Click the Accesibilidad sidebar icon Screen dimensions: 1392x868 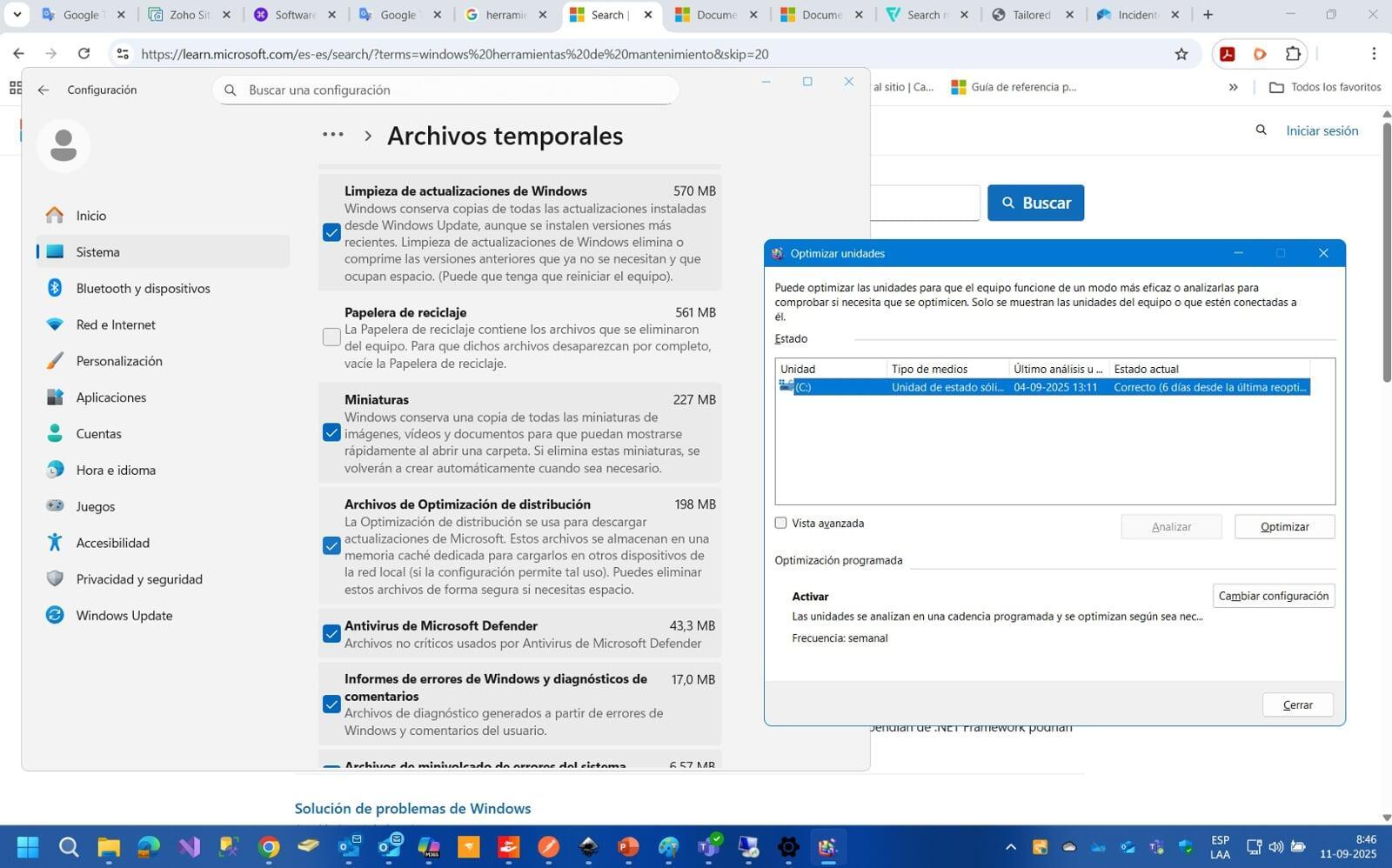[x=55, y=543]
